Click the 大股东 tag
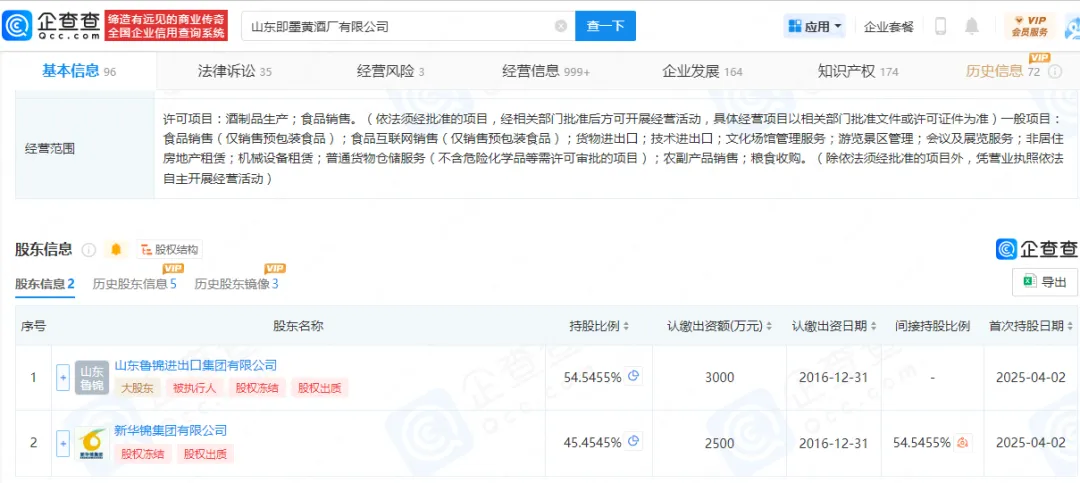 (137, 388)
